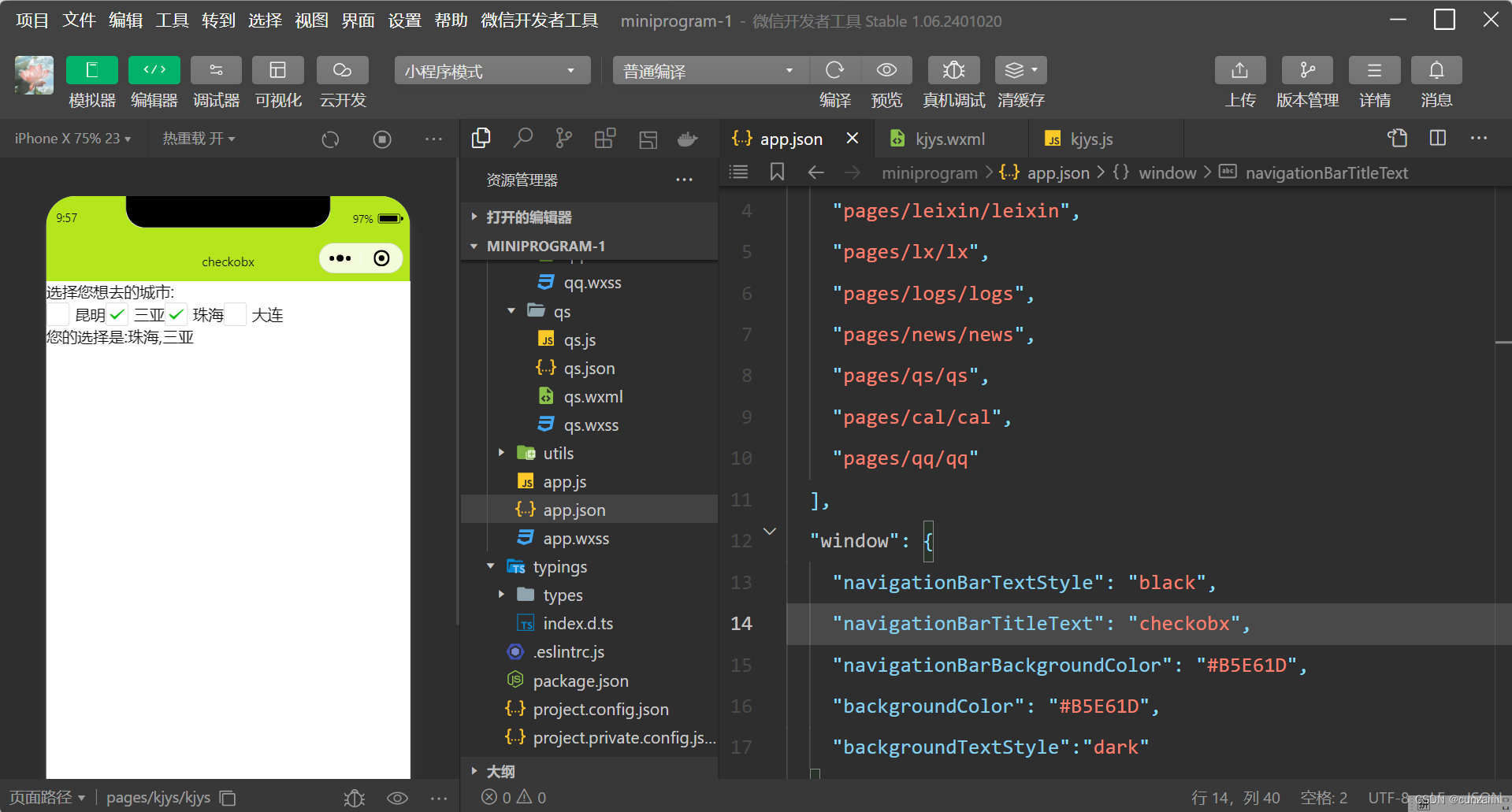
Task: Expand the outline section
Action: pyautogui.click(x=589, y=771)
